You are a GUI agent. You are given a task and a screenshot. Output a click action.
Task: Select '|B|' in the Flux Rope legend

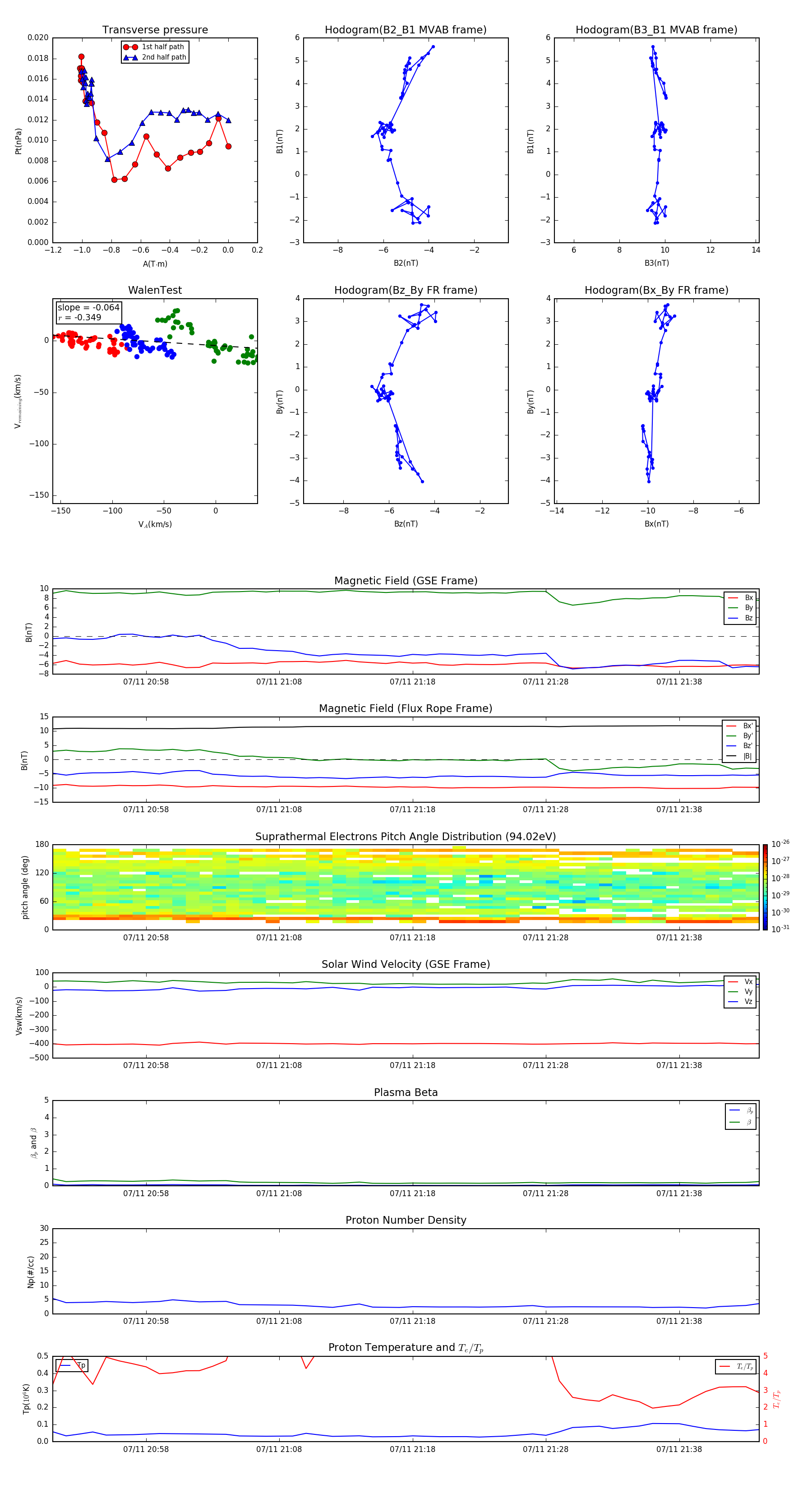tap(739, 756)
